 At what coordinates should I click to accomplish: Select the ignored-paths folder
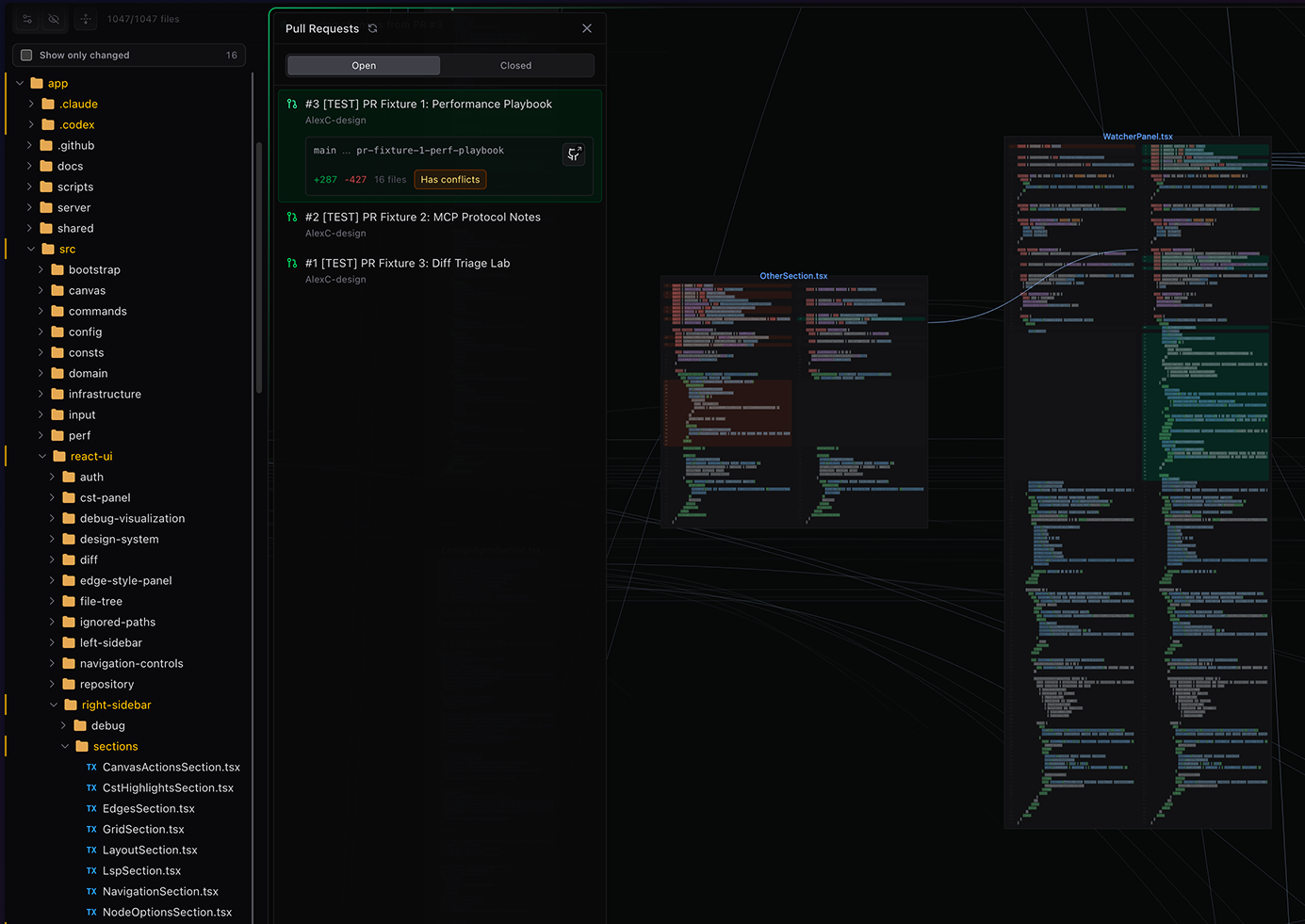pos(118,622)
